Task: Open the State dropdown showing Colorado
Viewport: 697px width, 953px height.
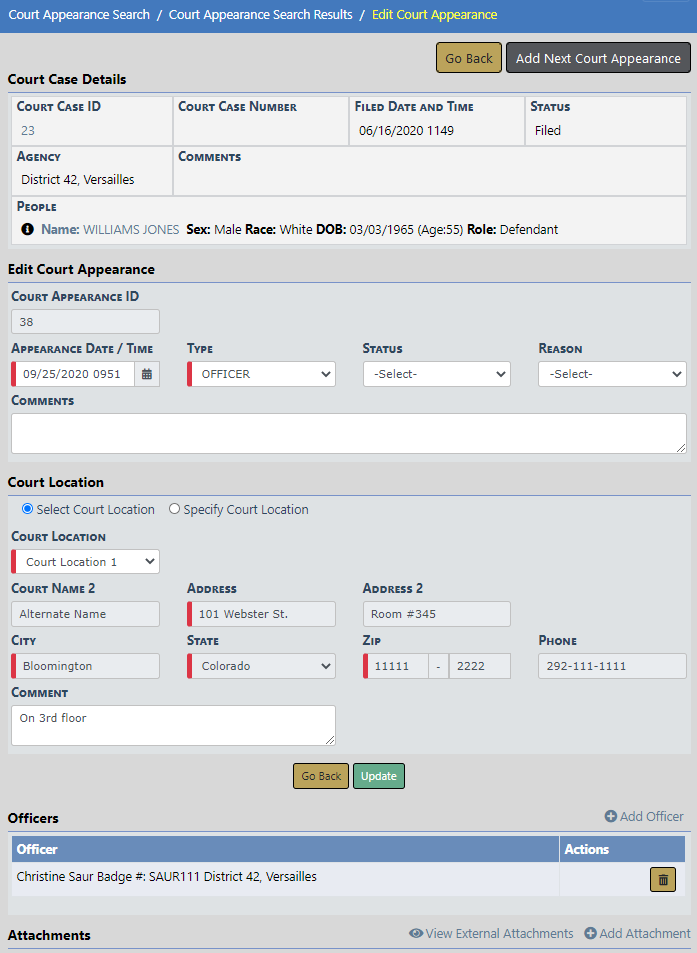Action: click(261, 666)
